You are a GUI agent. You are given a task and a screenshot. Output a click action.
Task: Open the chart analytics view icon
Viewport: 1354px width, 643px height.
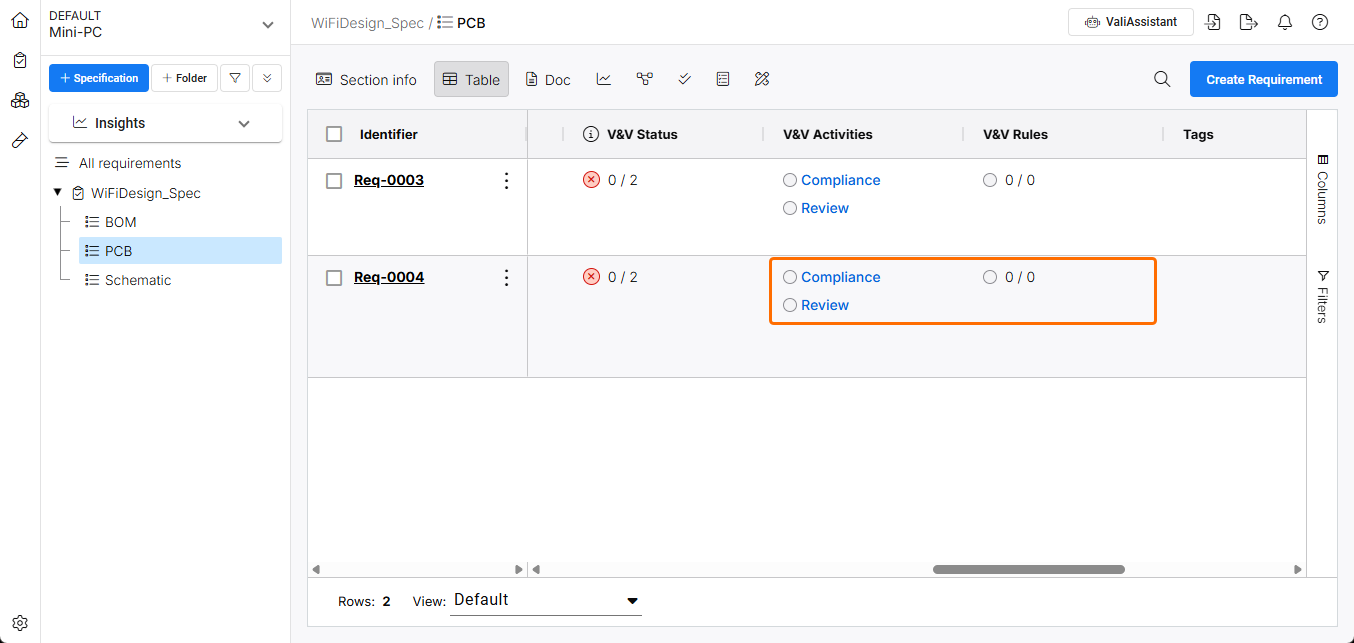pos(604,79)
